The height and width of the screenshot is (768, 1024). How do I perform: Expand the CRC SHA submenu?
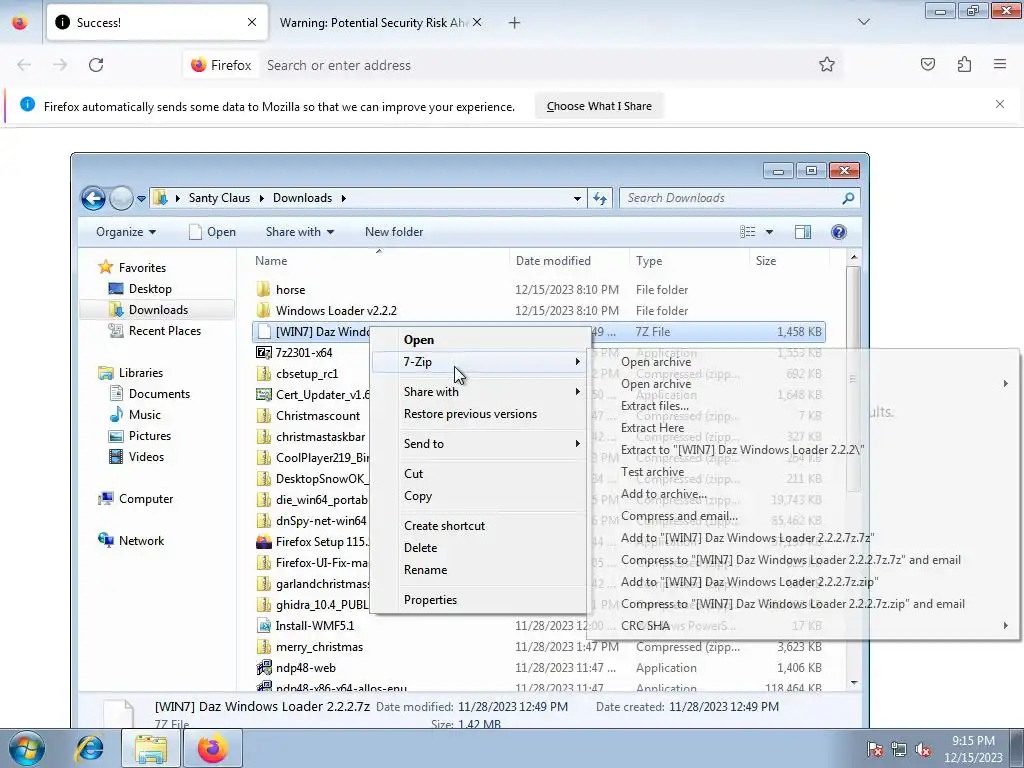(x=803, y=626)
